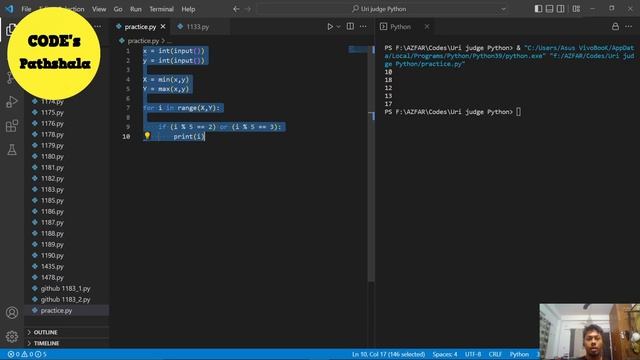The image size is (640, 360).
Task: Select Python language mode in status bar
Action: pyautogui.click(x=519, y=354)
